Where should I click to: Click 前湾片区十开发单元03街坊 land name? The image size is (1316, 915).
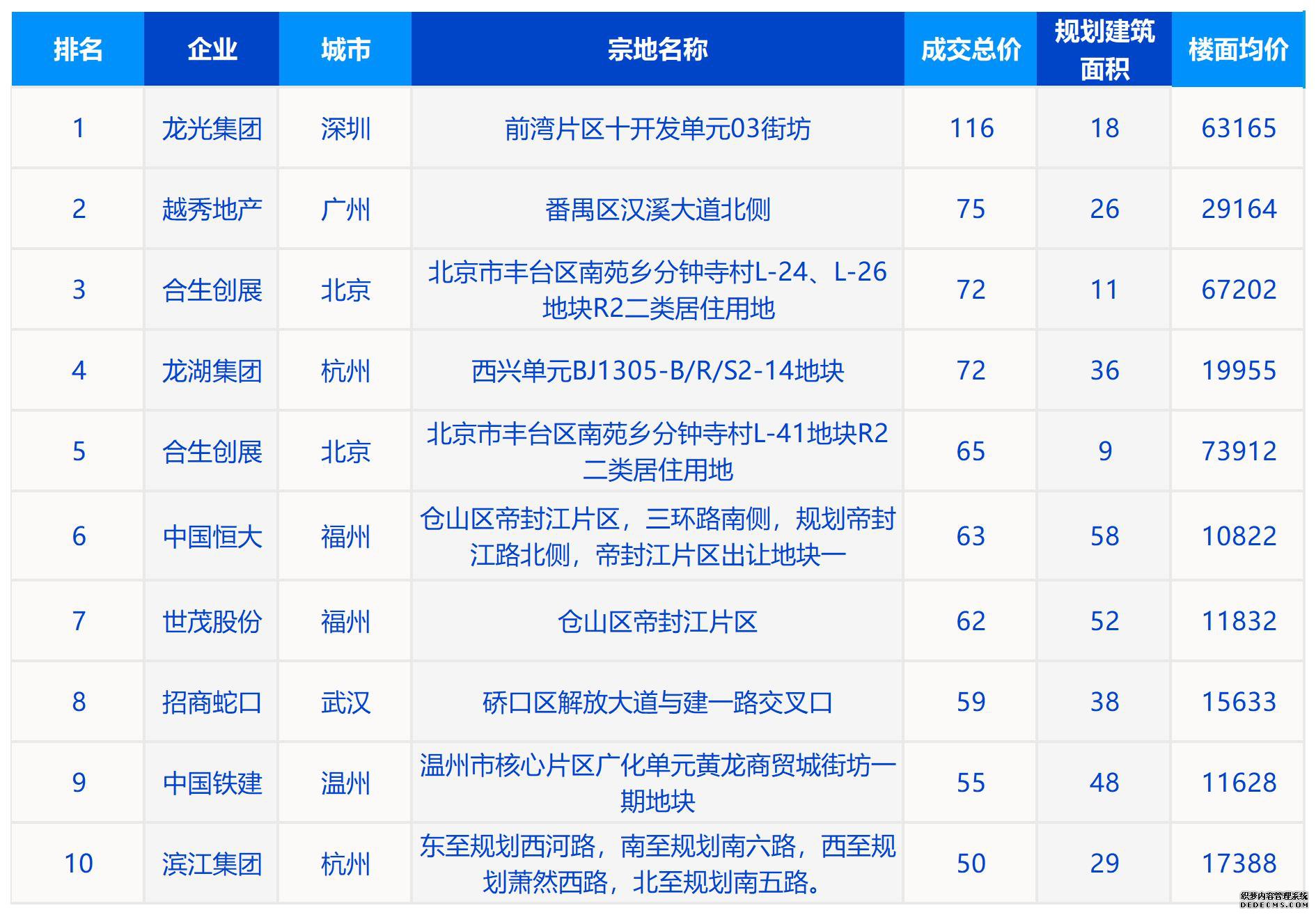[657, 129]
